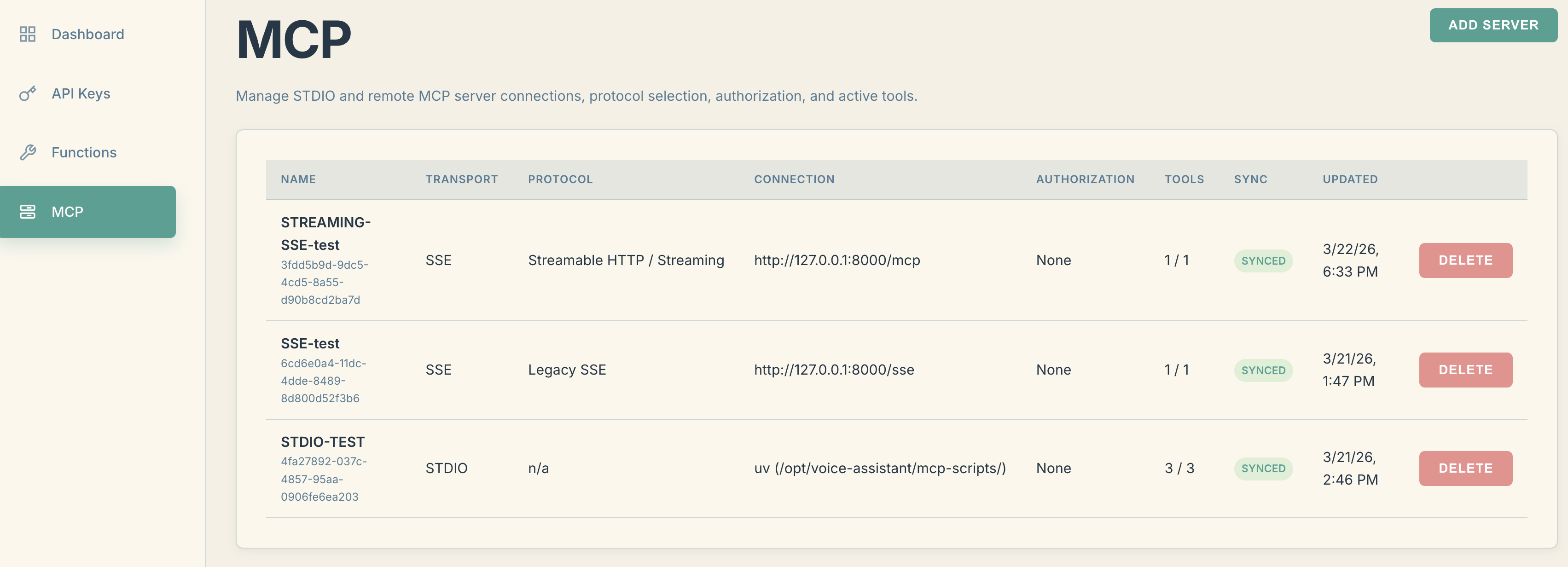This screenshot has height=567, width=1568.
Task: Click the SYNCED badge for STDIO-TEST
Action: point(1264,469)
